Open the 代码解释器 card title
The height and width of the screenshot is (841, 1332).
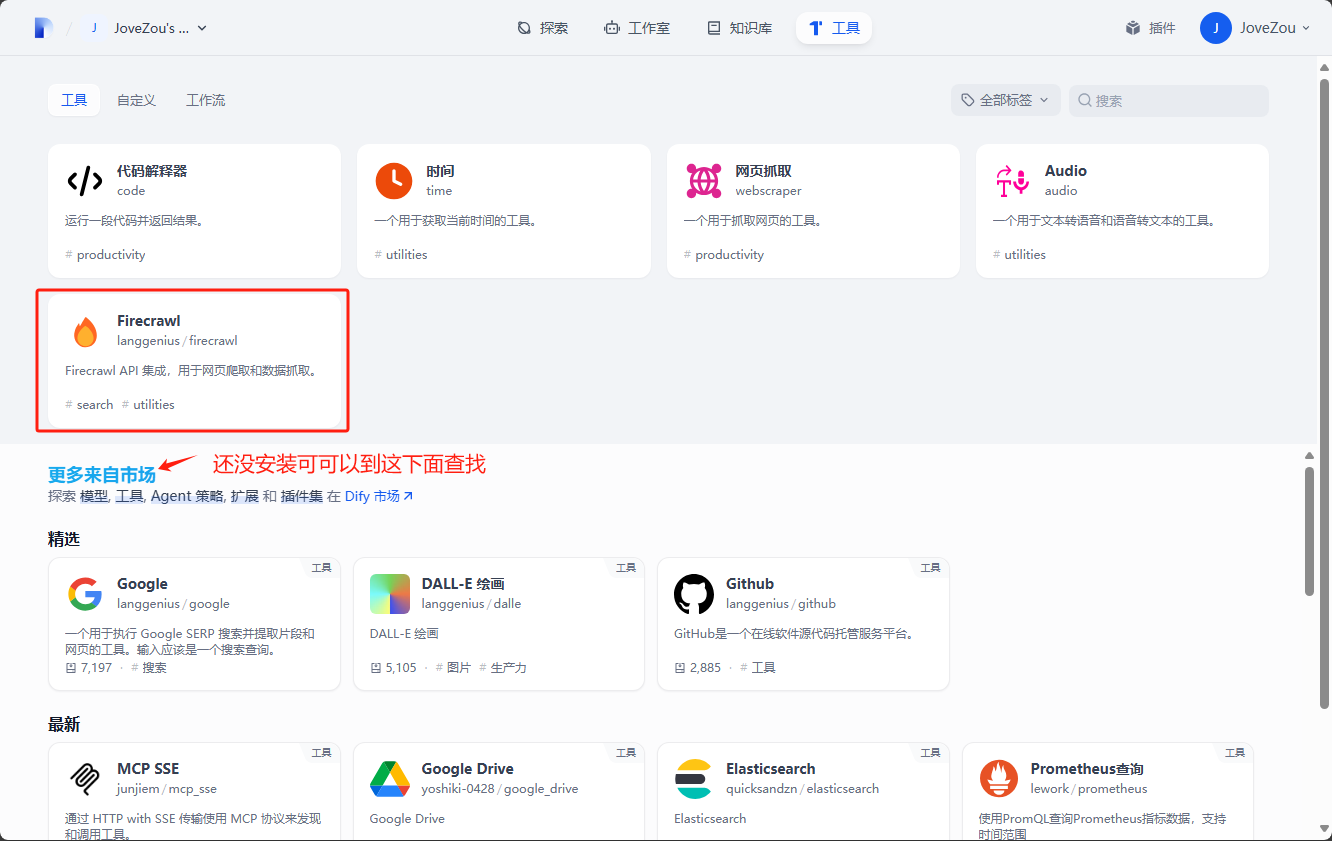pos(152,171)
